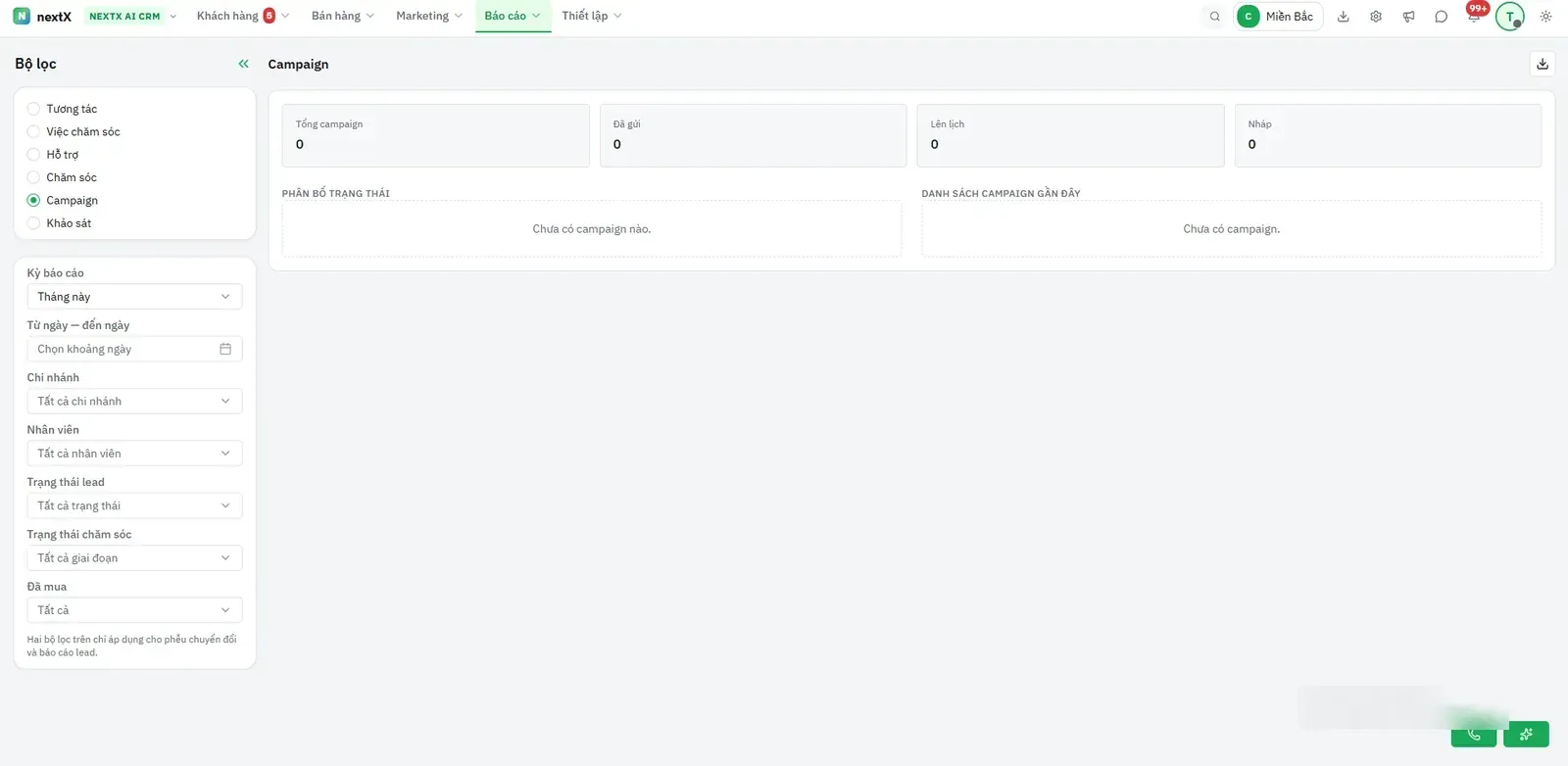
Task: Open the Trạng thái chăm sóc dropdown
Action: pyautogui.click(x=134, y=558)
